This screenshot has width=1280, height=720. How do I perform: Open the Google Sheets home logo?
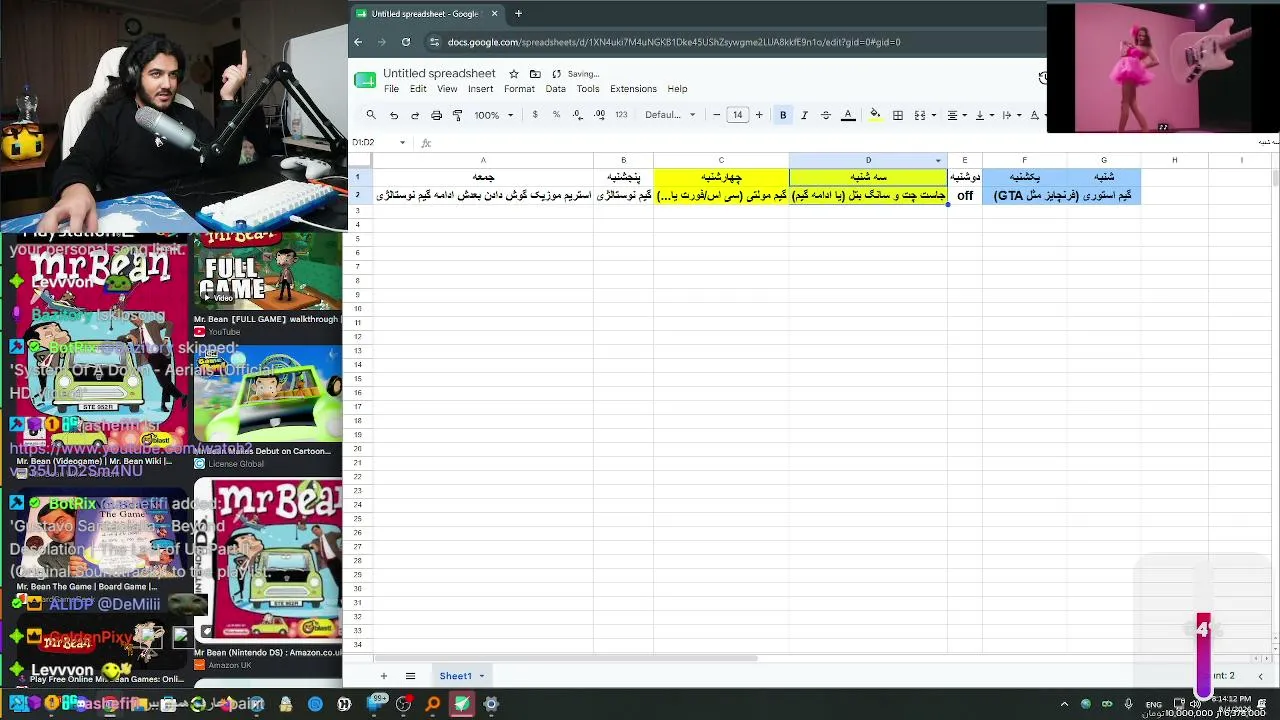366,80
